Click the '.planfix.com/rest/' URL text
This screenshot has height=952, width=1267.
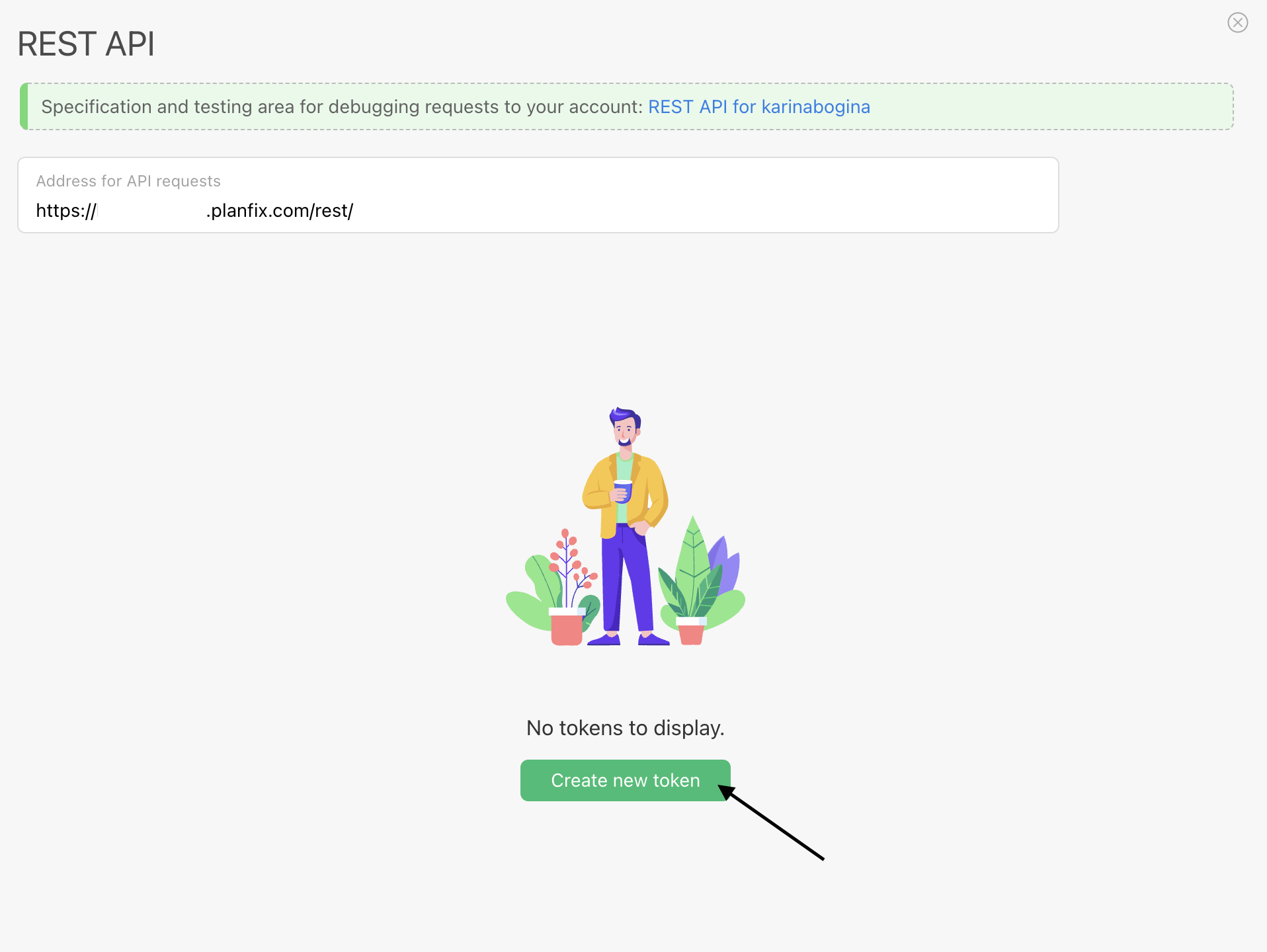tap(280, 211)
